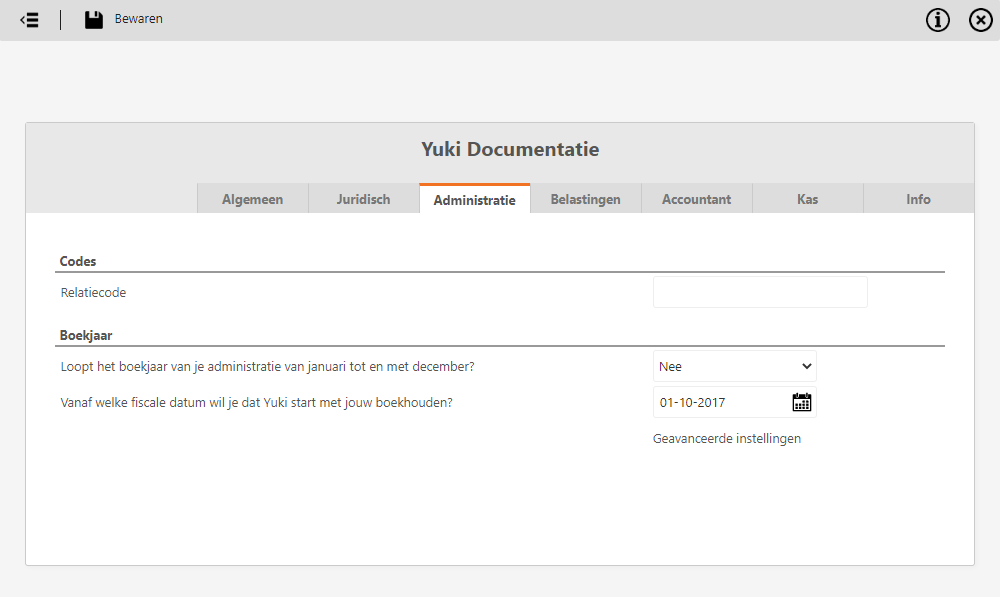Click the 'Vanaf welke fiscale datum' question

click(x=256, y=403)
